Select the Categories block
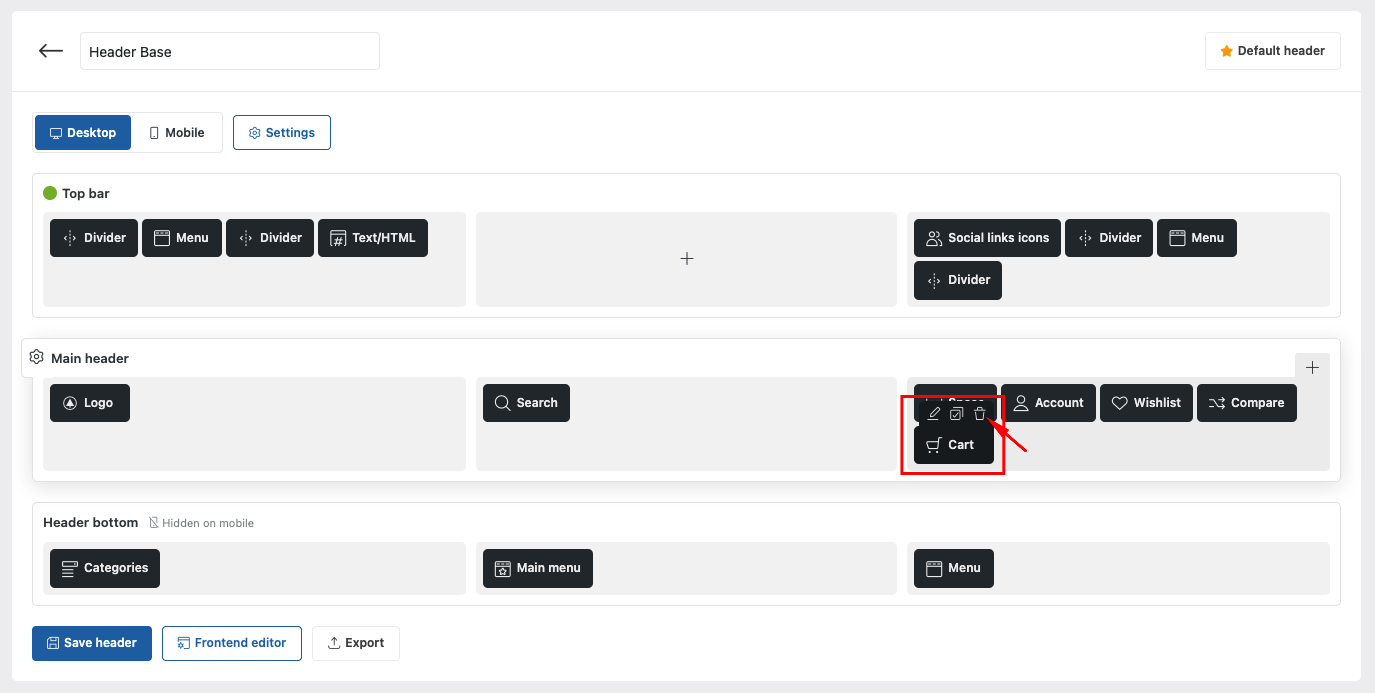1375x693 pixels. (105, 568)
